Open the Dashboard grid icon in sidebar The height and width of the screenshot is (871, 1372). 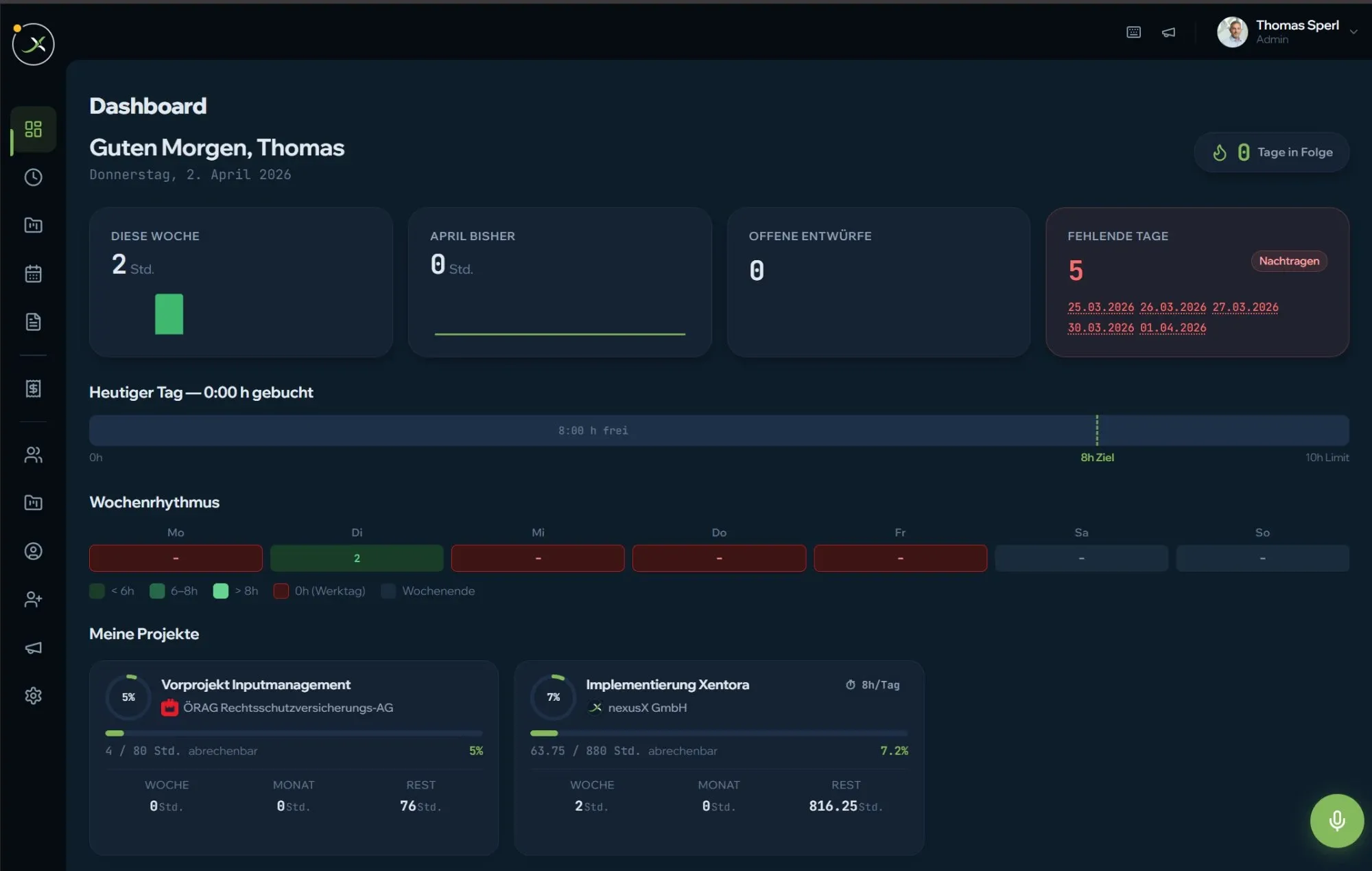33,129
